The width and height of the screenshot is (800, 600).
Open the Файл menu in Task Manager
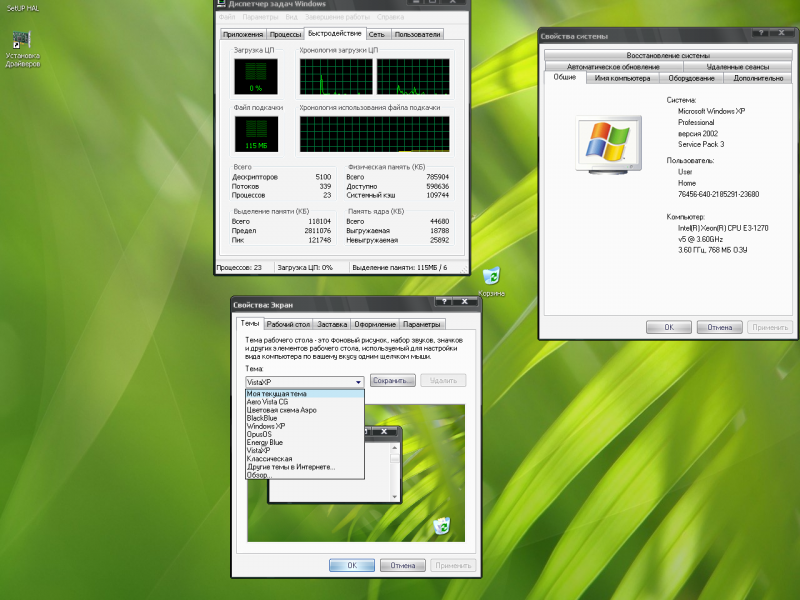(227, 17)
